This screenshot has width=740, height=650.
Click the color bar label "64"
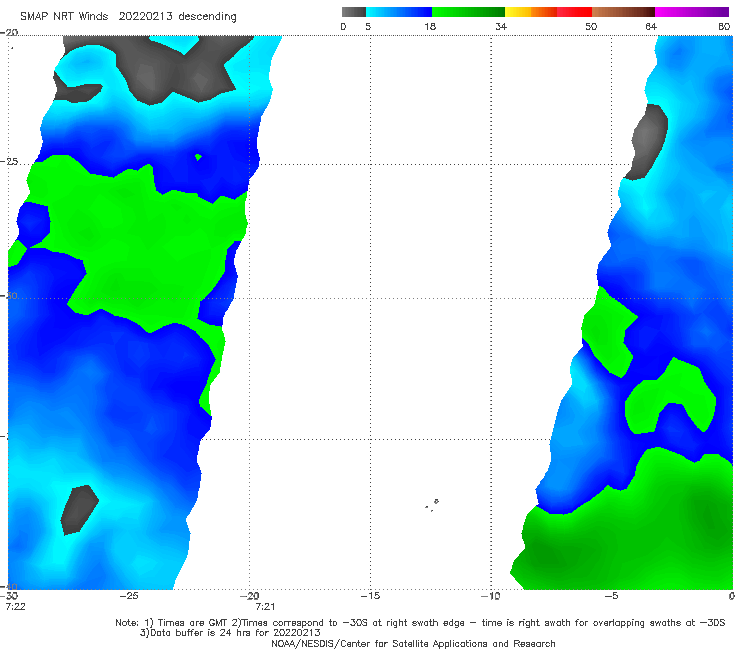651,26
